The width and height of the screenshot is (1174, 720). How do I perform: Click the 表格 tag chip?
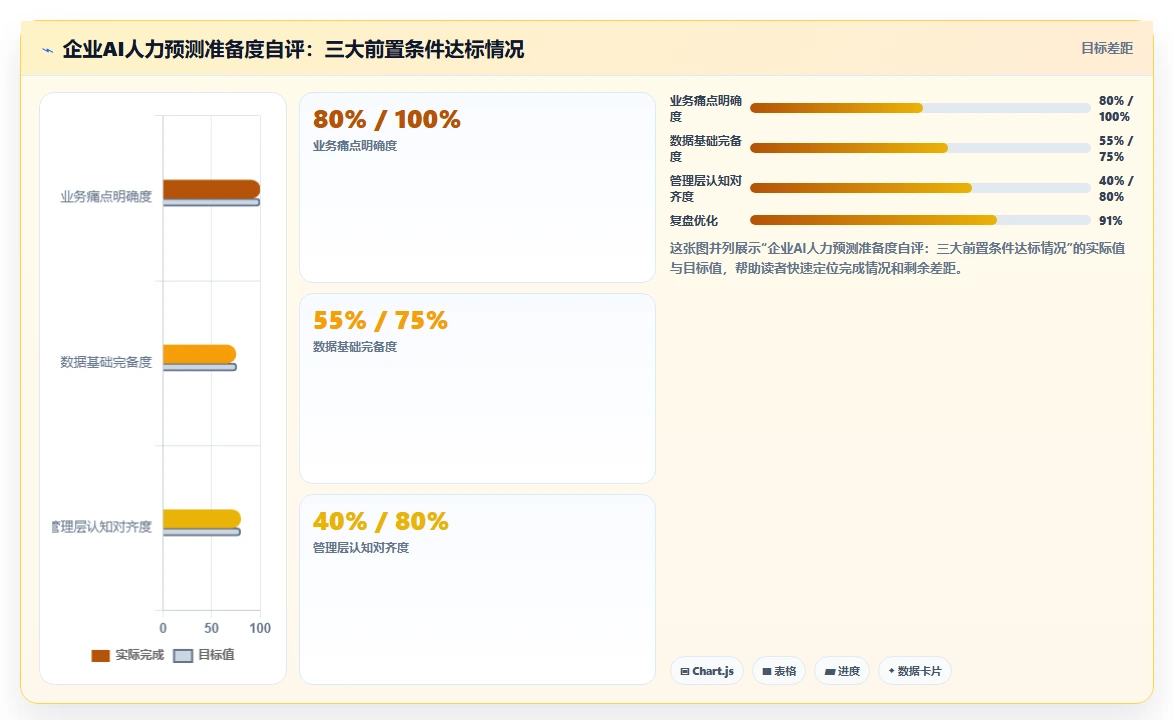point(779,671)
